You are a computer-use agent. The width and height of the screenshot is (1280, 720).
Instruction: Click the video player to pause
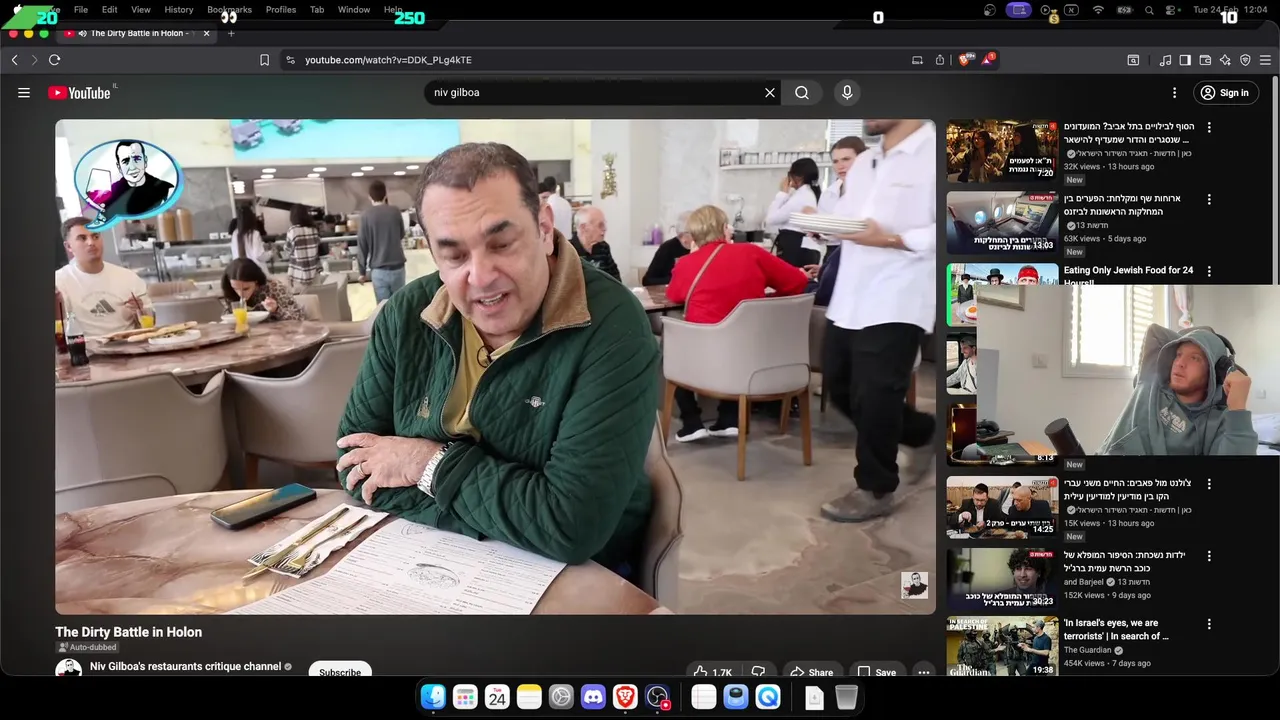coord(495,367)
